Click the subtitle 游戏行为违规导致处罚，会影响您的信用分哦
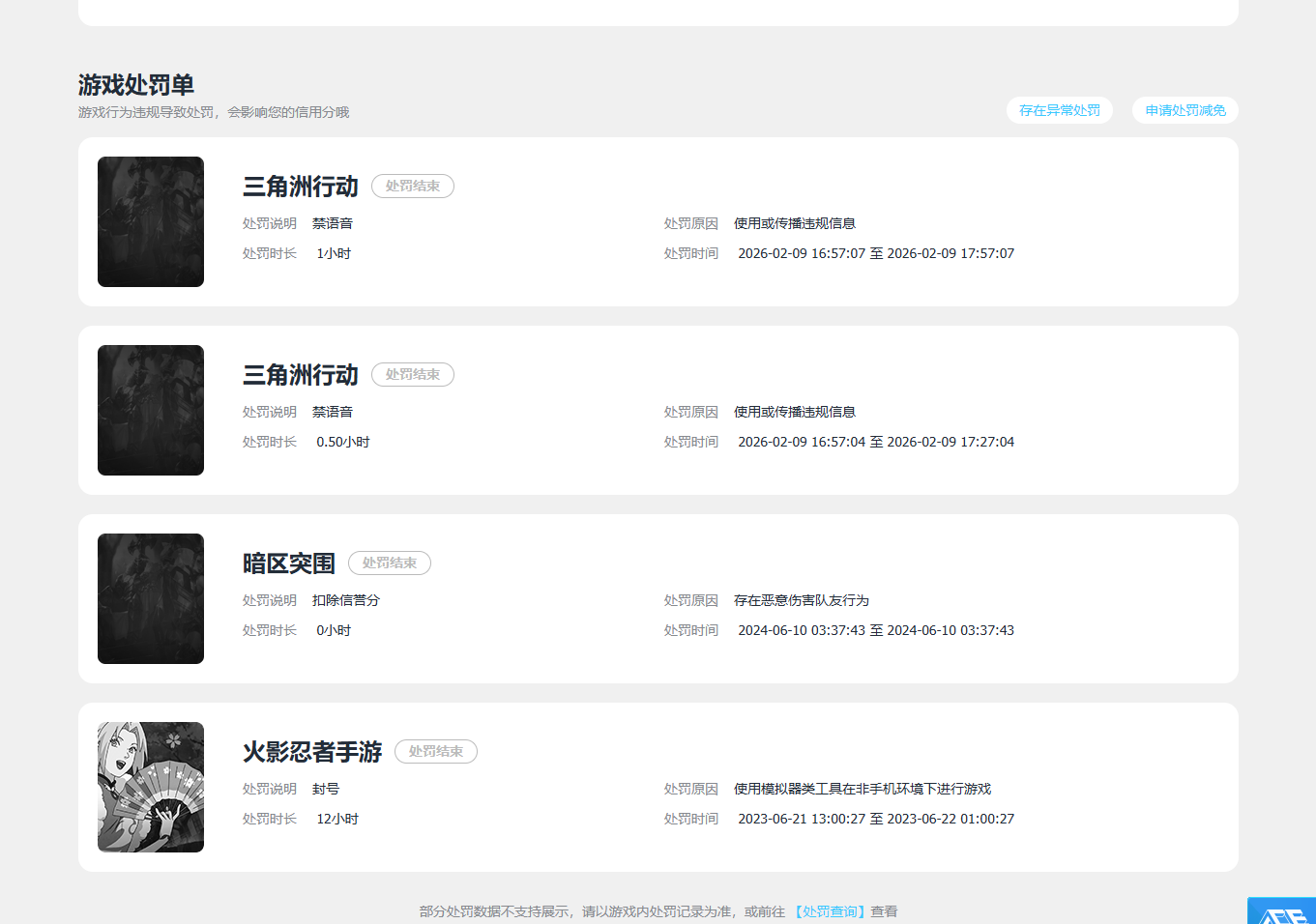The image size is (1316, 924). pyautogui.click(x=214, y=112)
